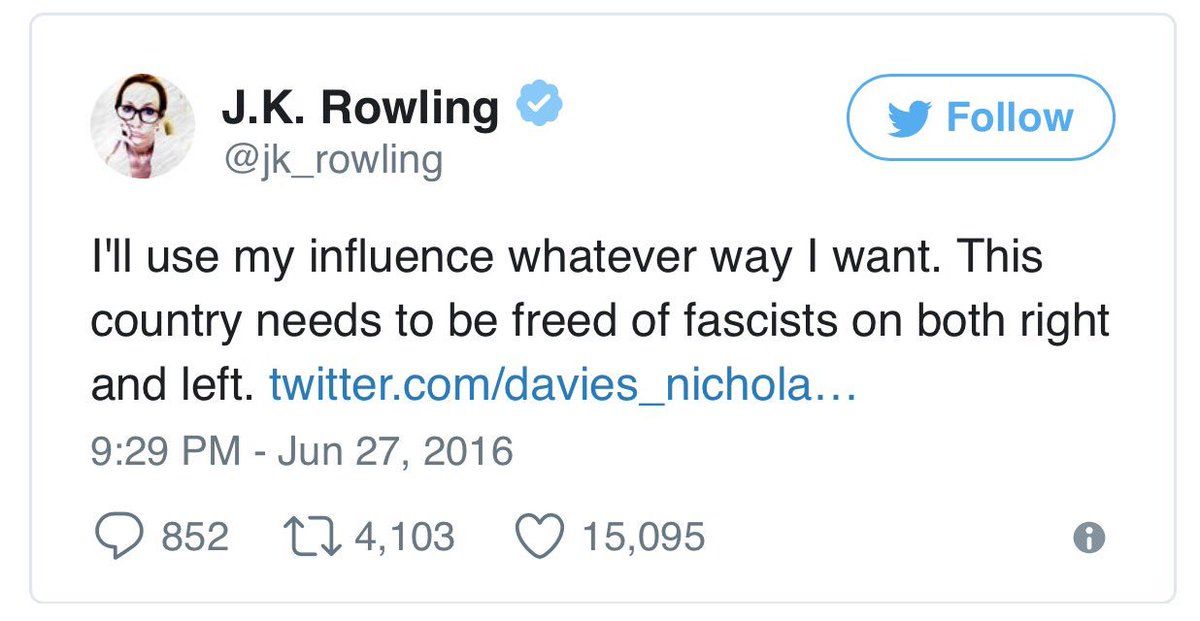This screenshot has height=621, width=1200.
Task: Click the blue verified badge
Action: click(540, 104)
